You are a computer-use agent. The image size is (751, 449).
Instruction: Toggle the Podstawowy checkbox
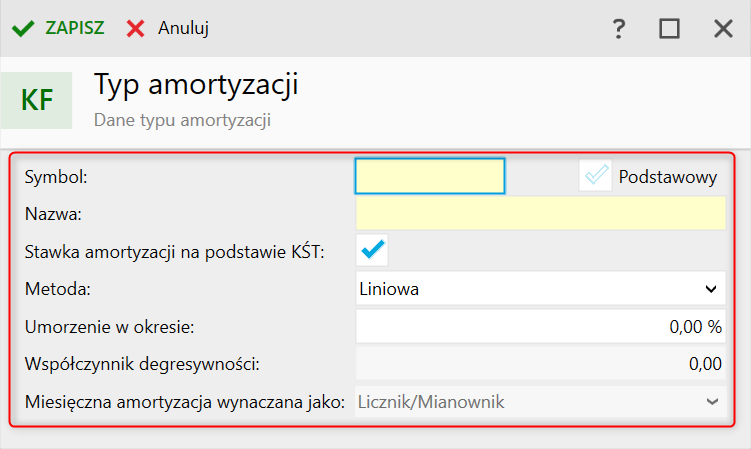coord(595,175)
